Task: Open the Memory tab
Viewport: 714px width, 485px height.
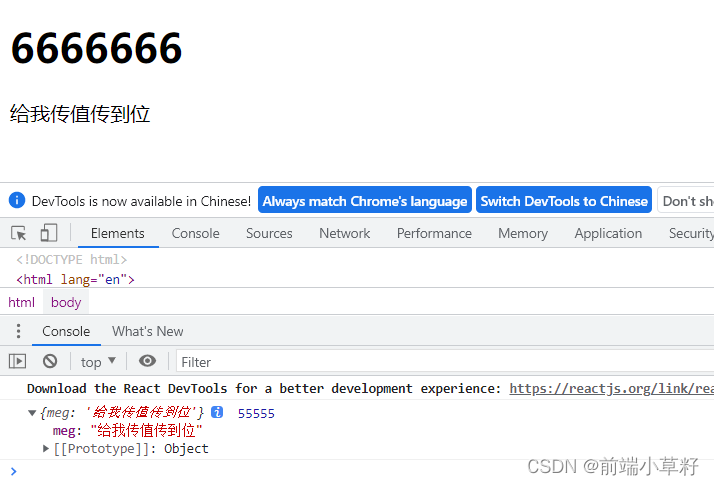Action: pyautogui.click(x=523, y=233)
